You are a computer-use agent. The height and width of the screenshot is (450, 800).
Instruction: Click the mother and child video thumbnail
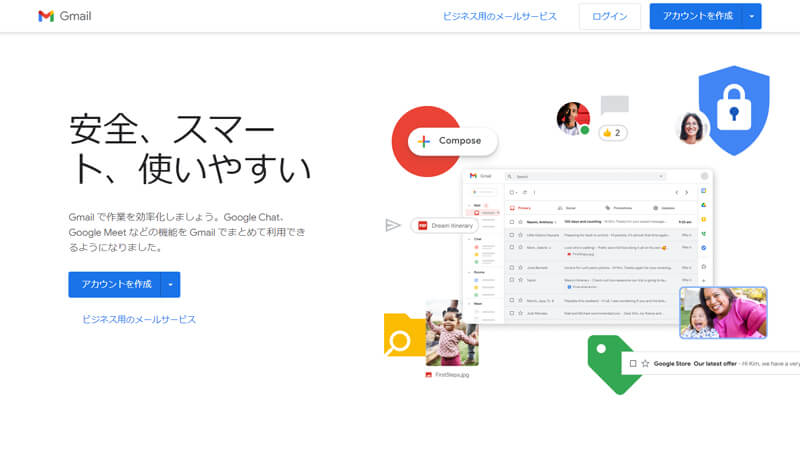coord(722,312)
